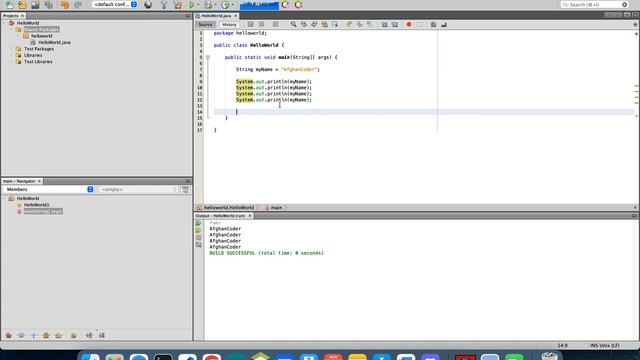Viewport: 640px width, 360px height.
Task: Click Find Next Occurrence icon
Action: 314,24
